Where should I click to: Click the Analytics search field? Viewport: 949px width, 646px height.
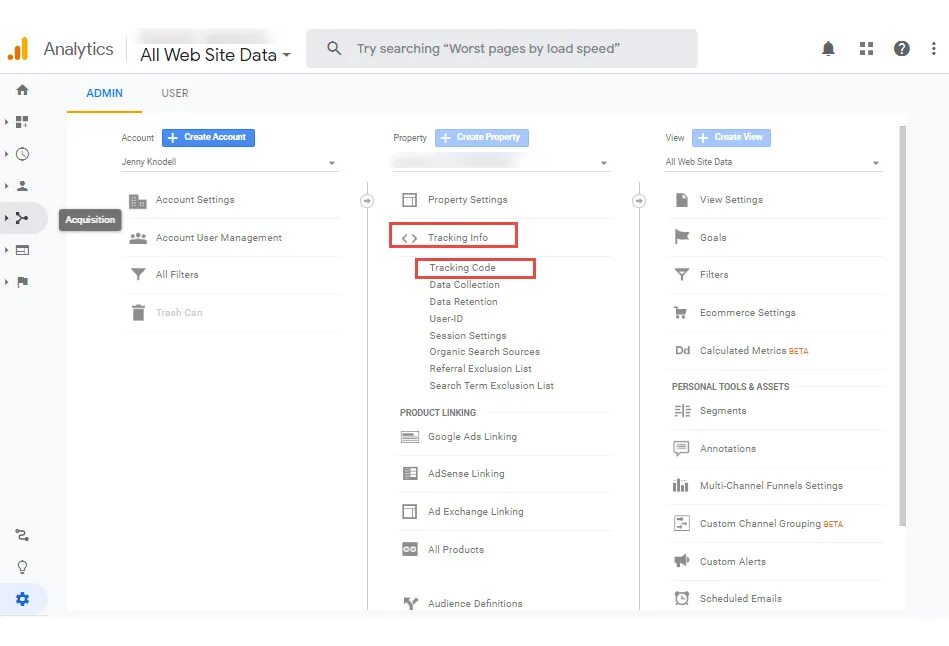coord(502,48)
